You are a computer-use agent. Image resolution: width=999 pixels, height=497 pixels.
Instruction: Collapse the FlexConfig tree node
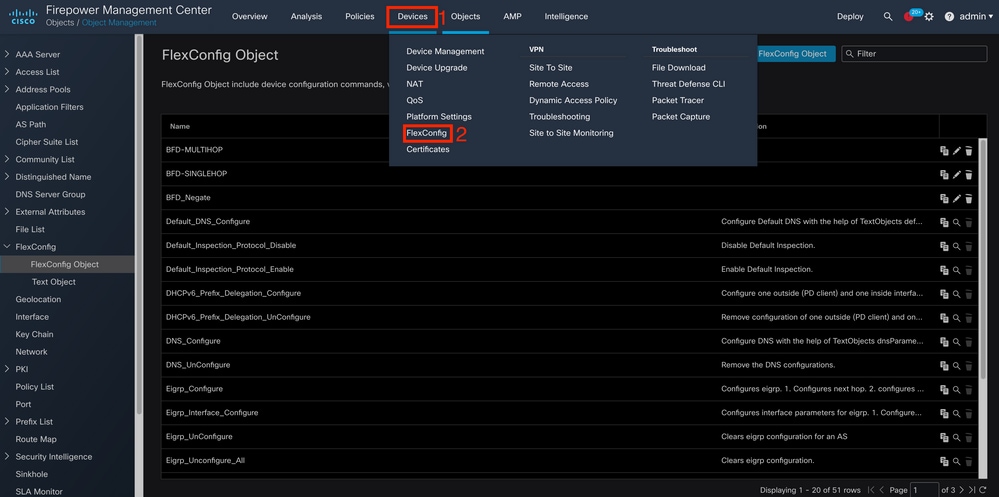point(7,247)
